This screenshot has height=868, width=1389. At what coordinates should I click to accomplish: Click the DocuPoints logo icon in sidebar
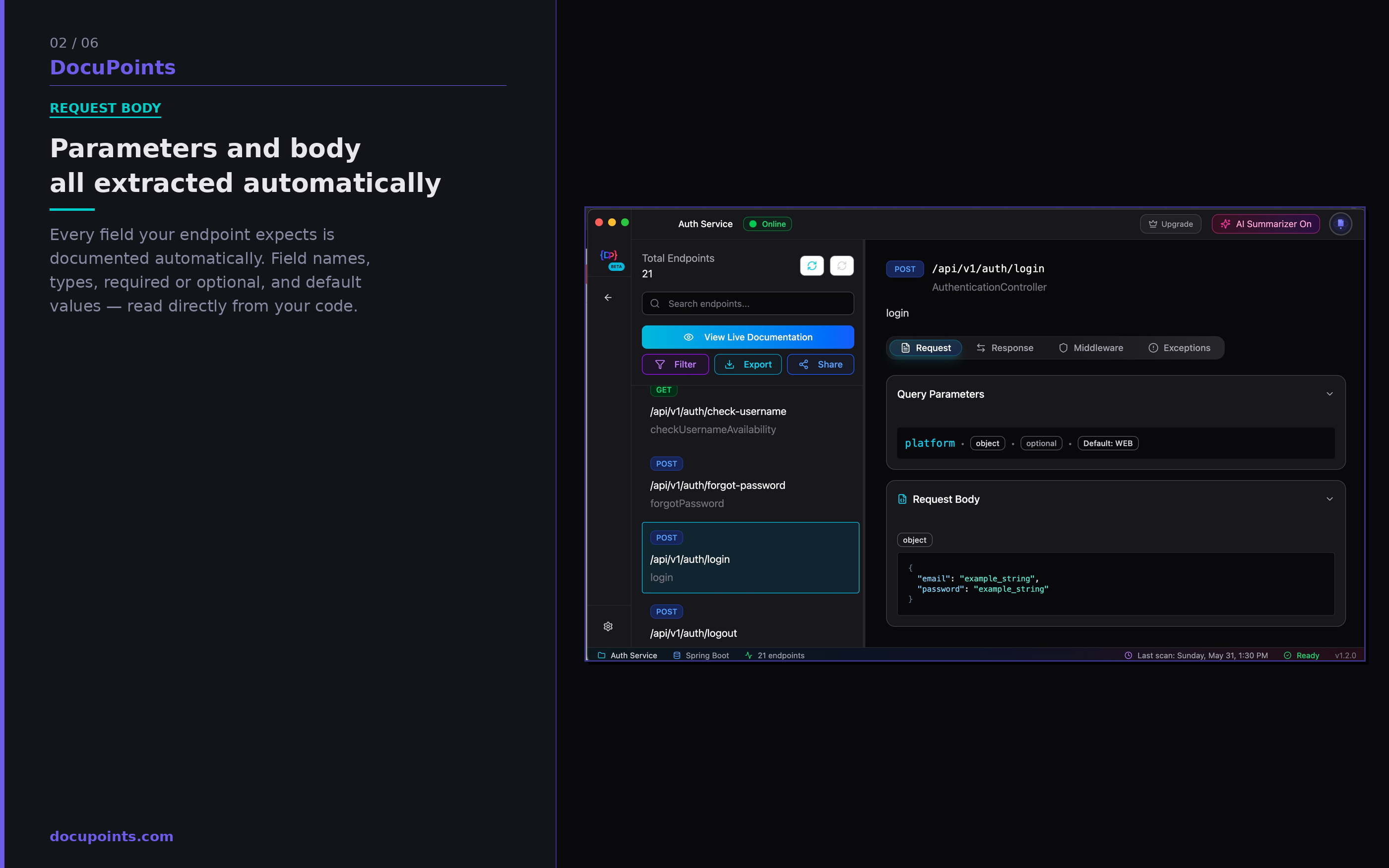coord(608,255)
